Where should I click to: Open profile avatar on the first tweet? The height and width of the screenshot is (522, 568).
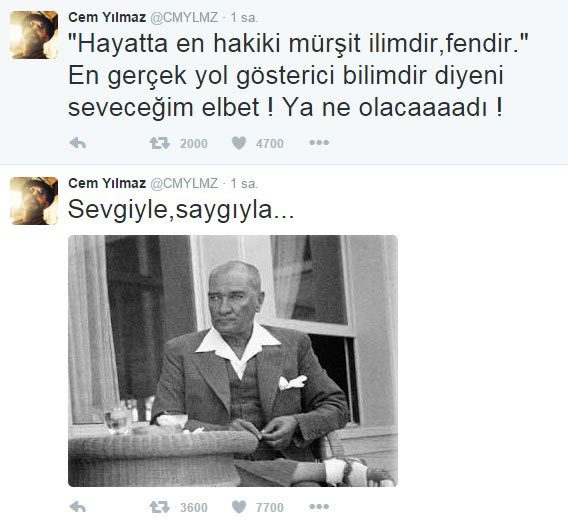[x=34, y=35]
